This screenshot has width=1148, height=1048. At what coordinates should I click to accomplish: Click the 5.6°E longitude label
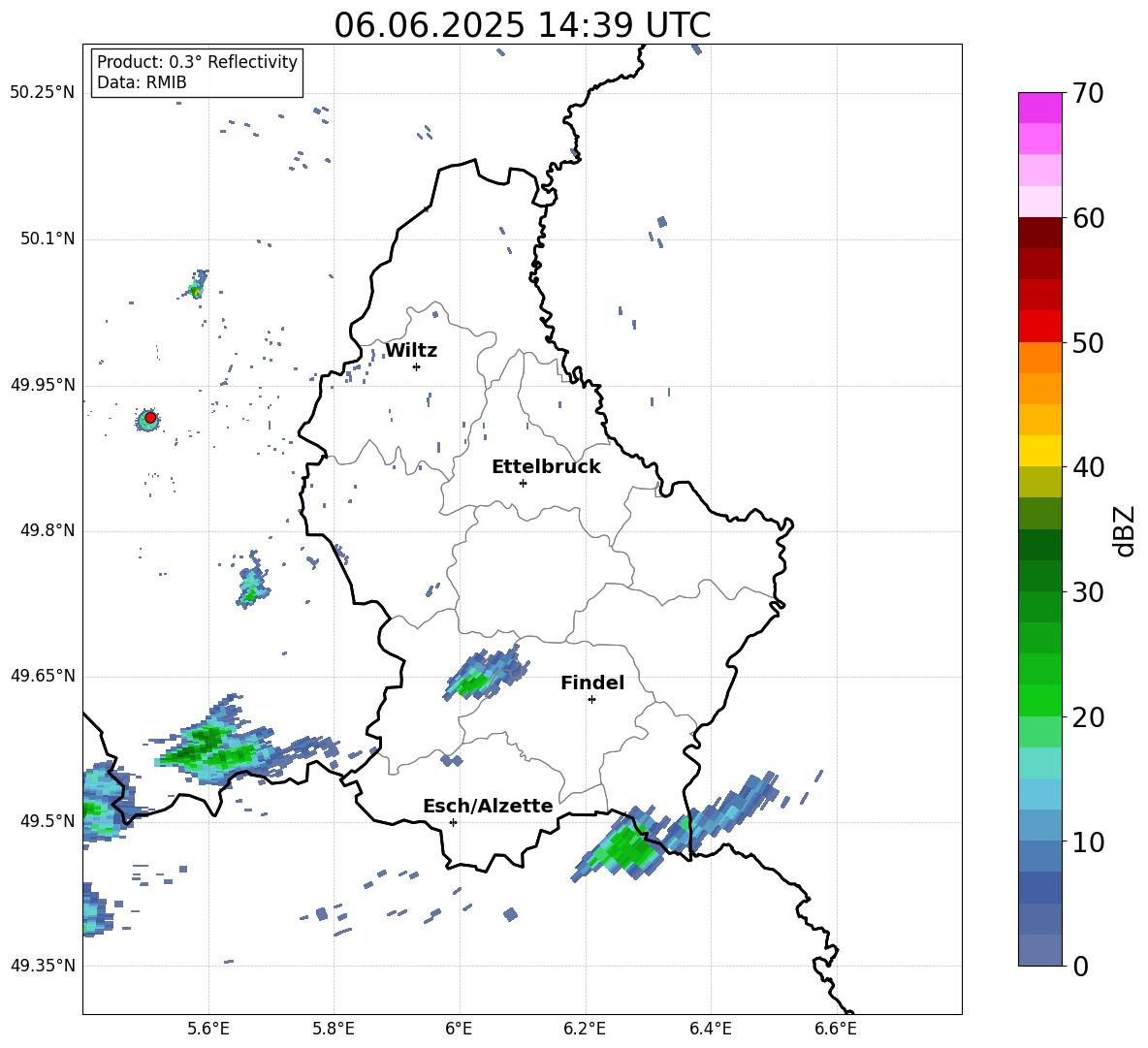[208, 1029]
